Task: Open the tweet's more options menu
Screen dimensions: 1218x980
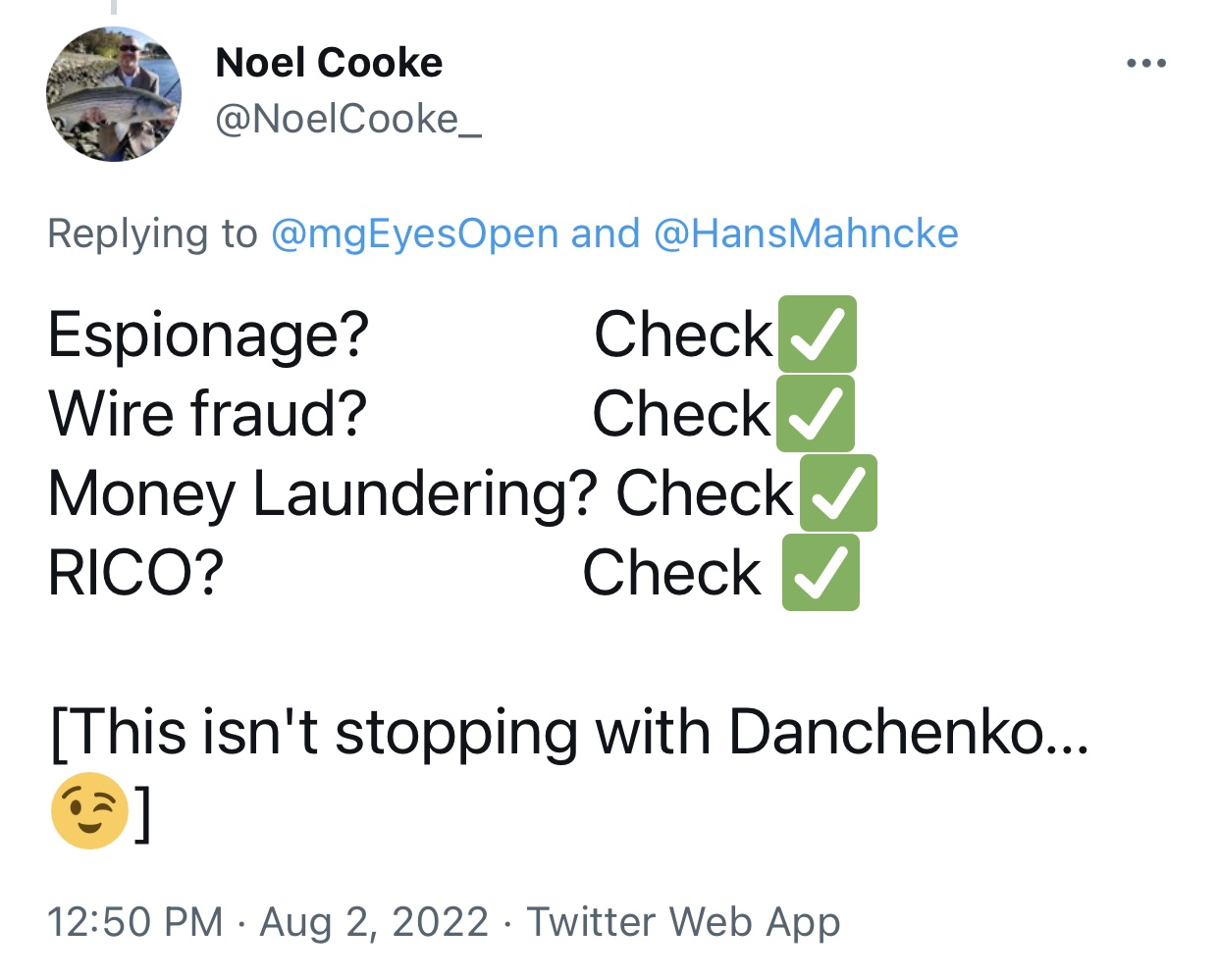Action: click(x=1145, y=64)
